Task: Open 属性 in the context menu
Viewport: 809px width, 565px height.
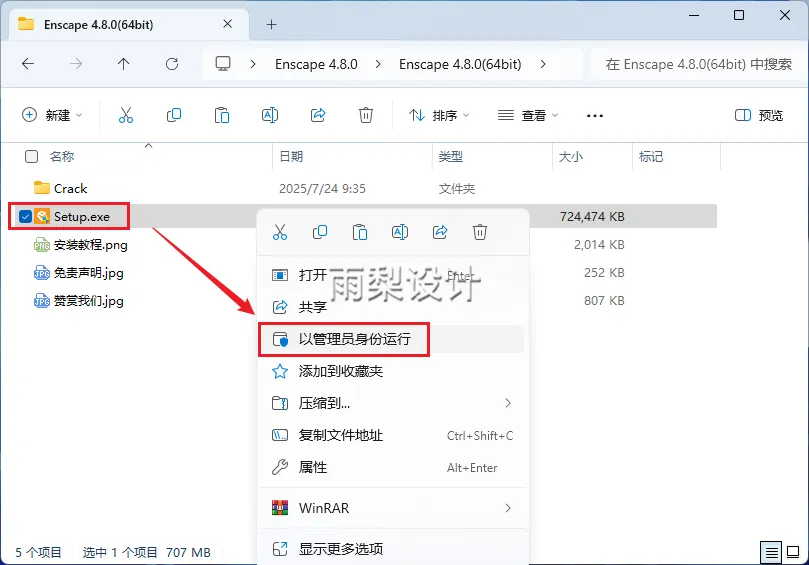Action: (393, 467)
